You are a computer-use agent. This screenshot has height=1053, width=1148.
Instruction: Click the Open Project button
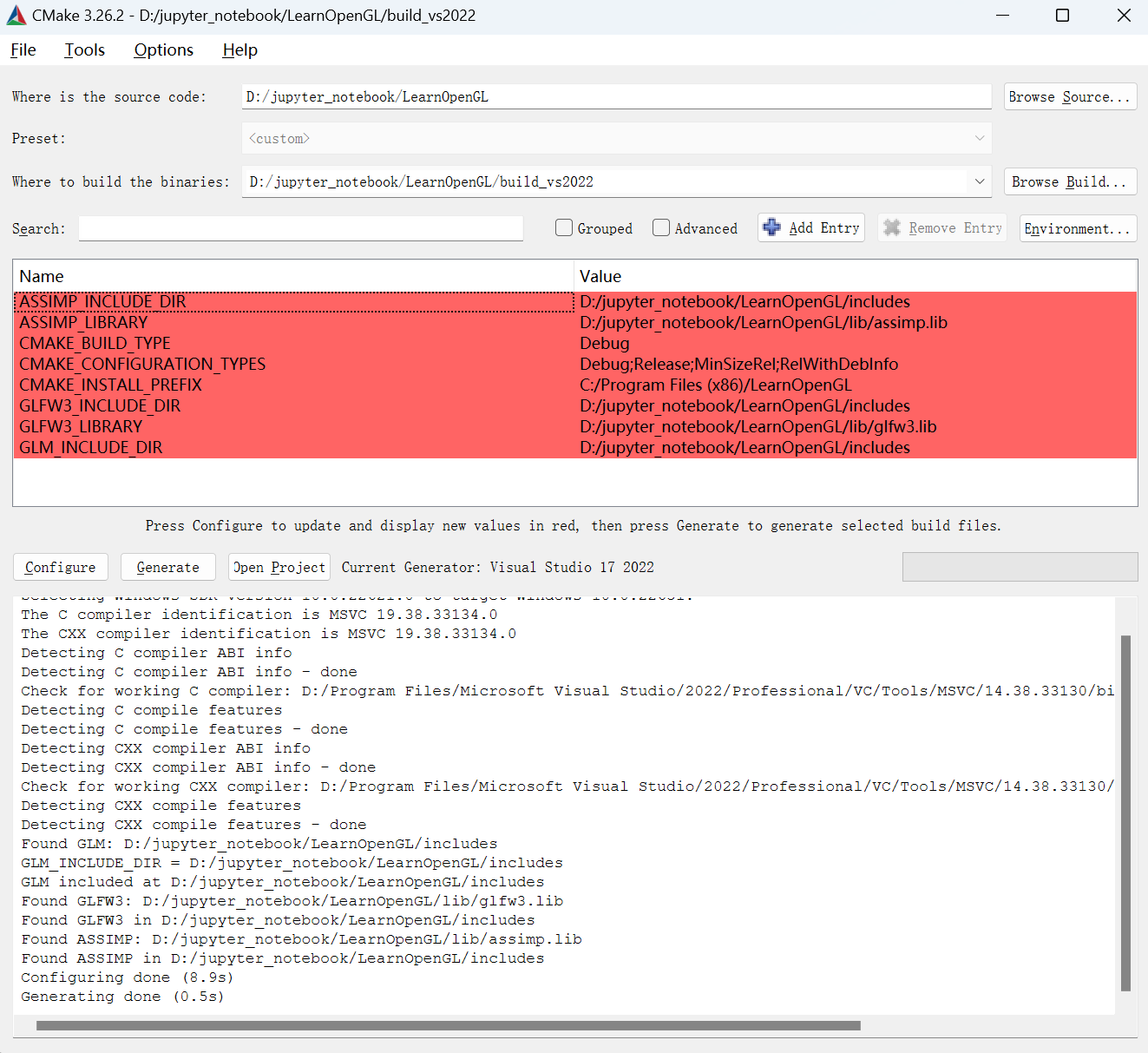click(x=279, y=567)
